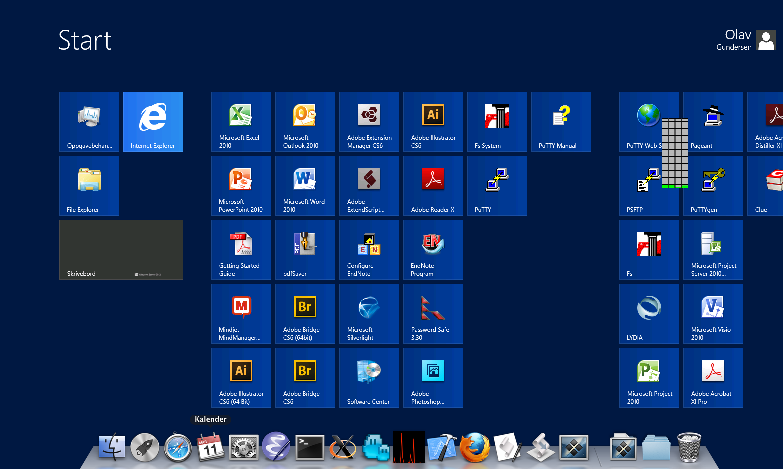This screenshot has width=783, height=469.
Task: Click the blue figures icon in dock
Action: coord(376,447)
